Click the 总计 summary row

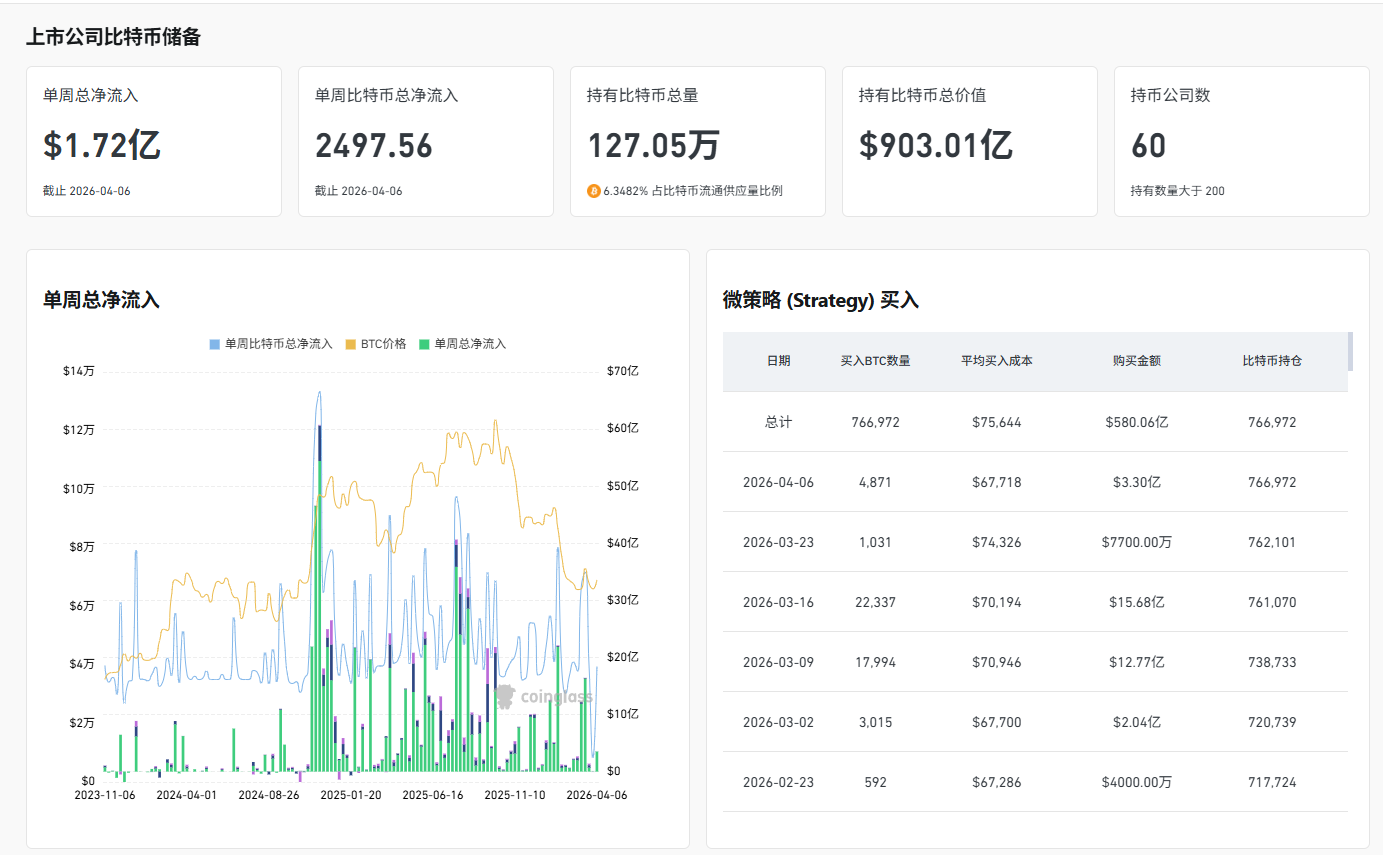[1035, 422]
